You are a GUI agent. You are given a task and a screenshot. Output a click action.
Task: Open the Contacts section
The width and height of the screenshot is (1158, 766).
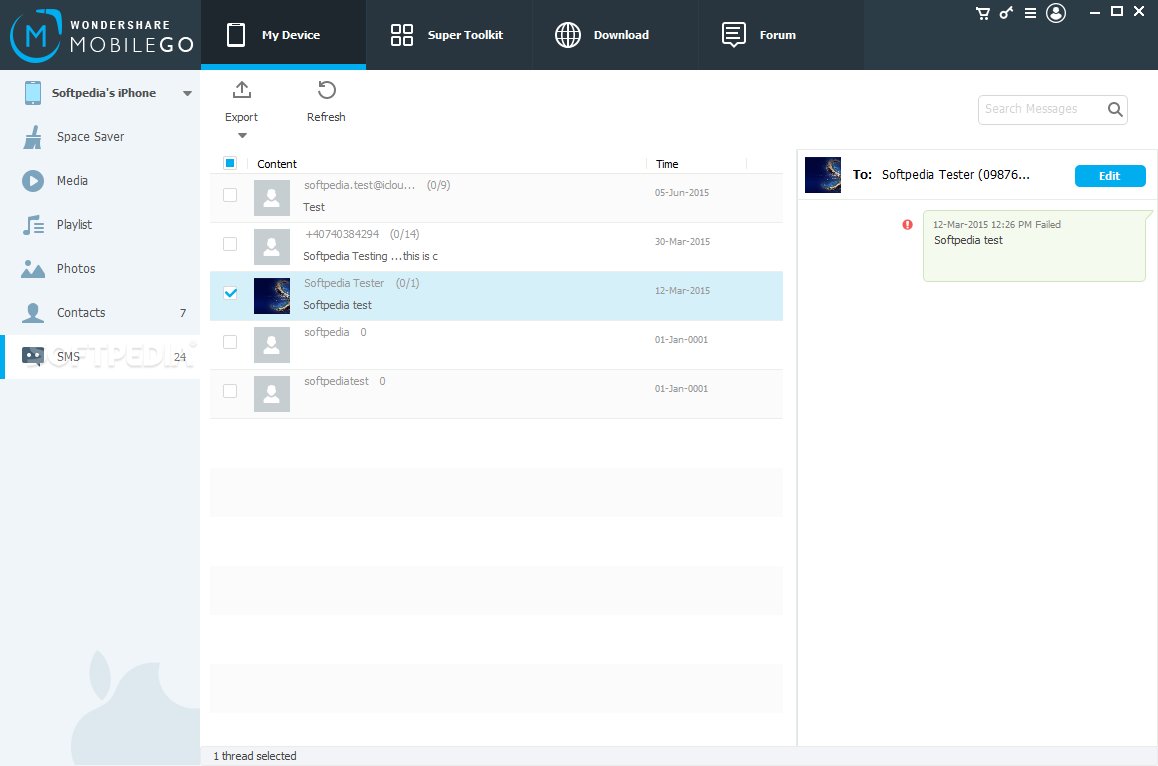coord(100,312)
